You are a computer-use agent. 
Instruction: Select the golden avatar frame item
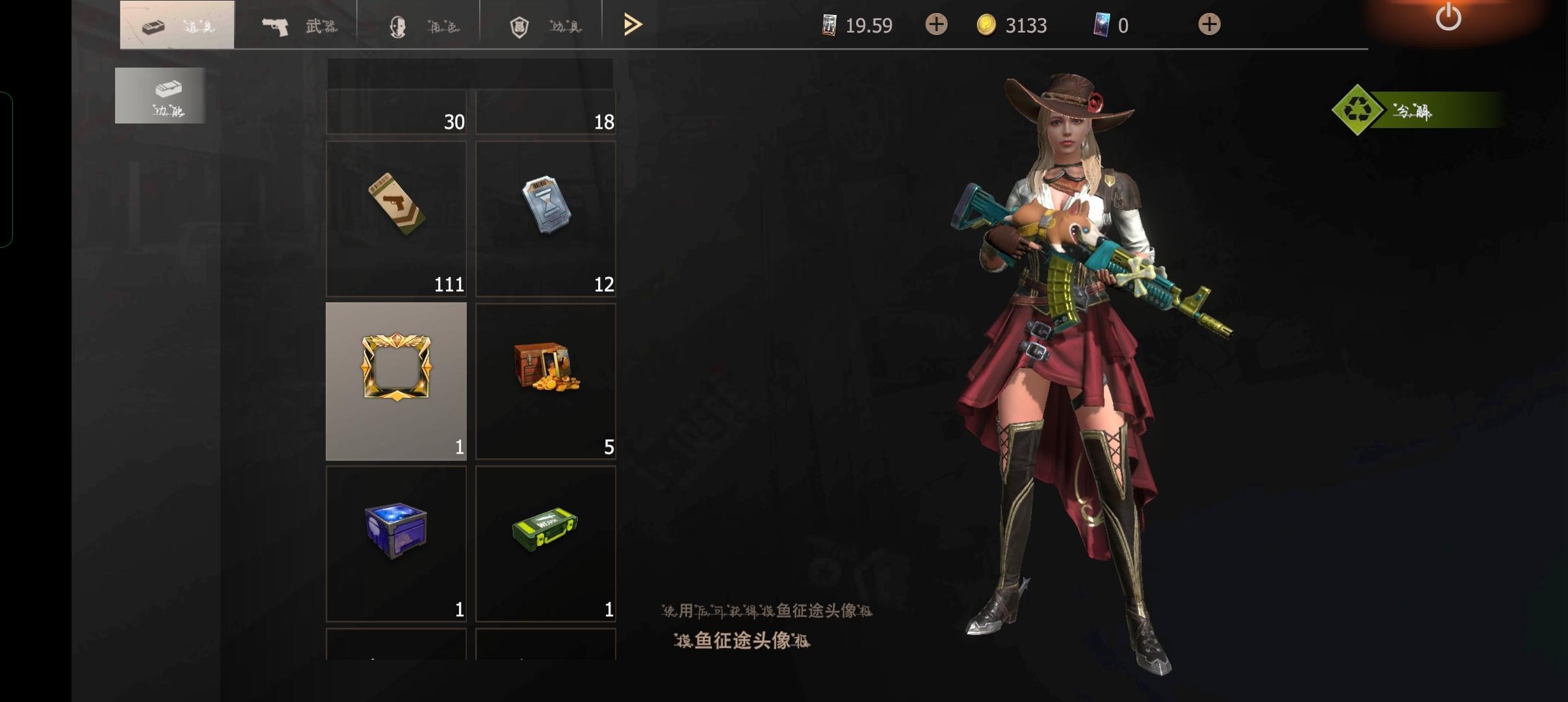[396, 382]
